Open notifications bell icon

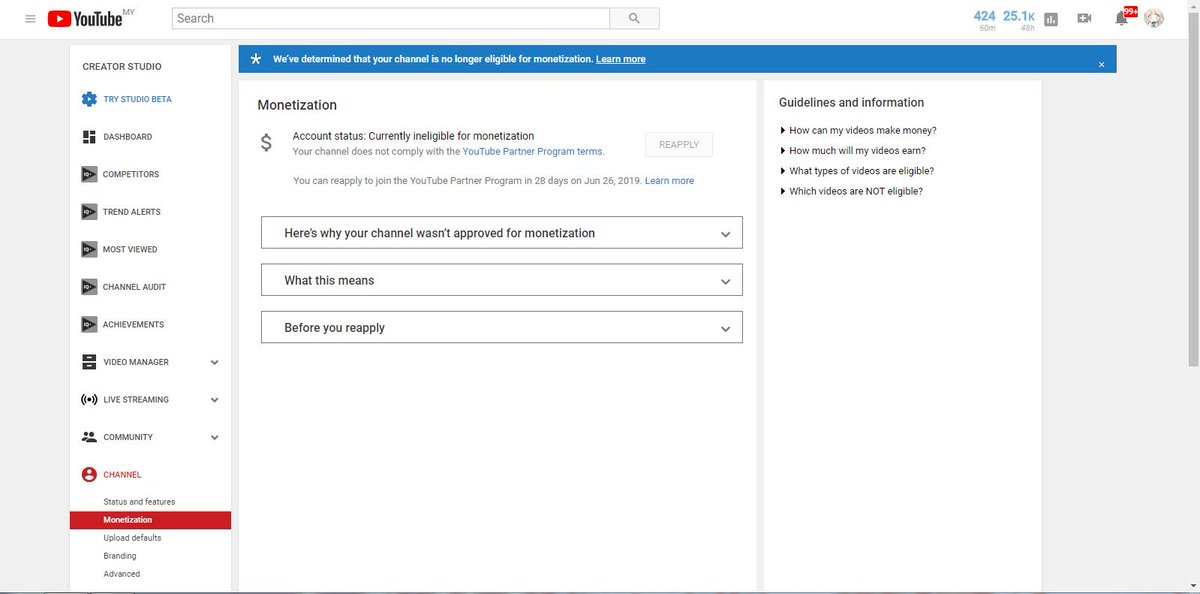click(x=1122, y=18)
